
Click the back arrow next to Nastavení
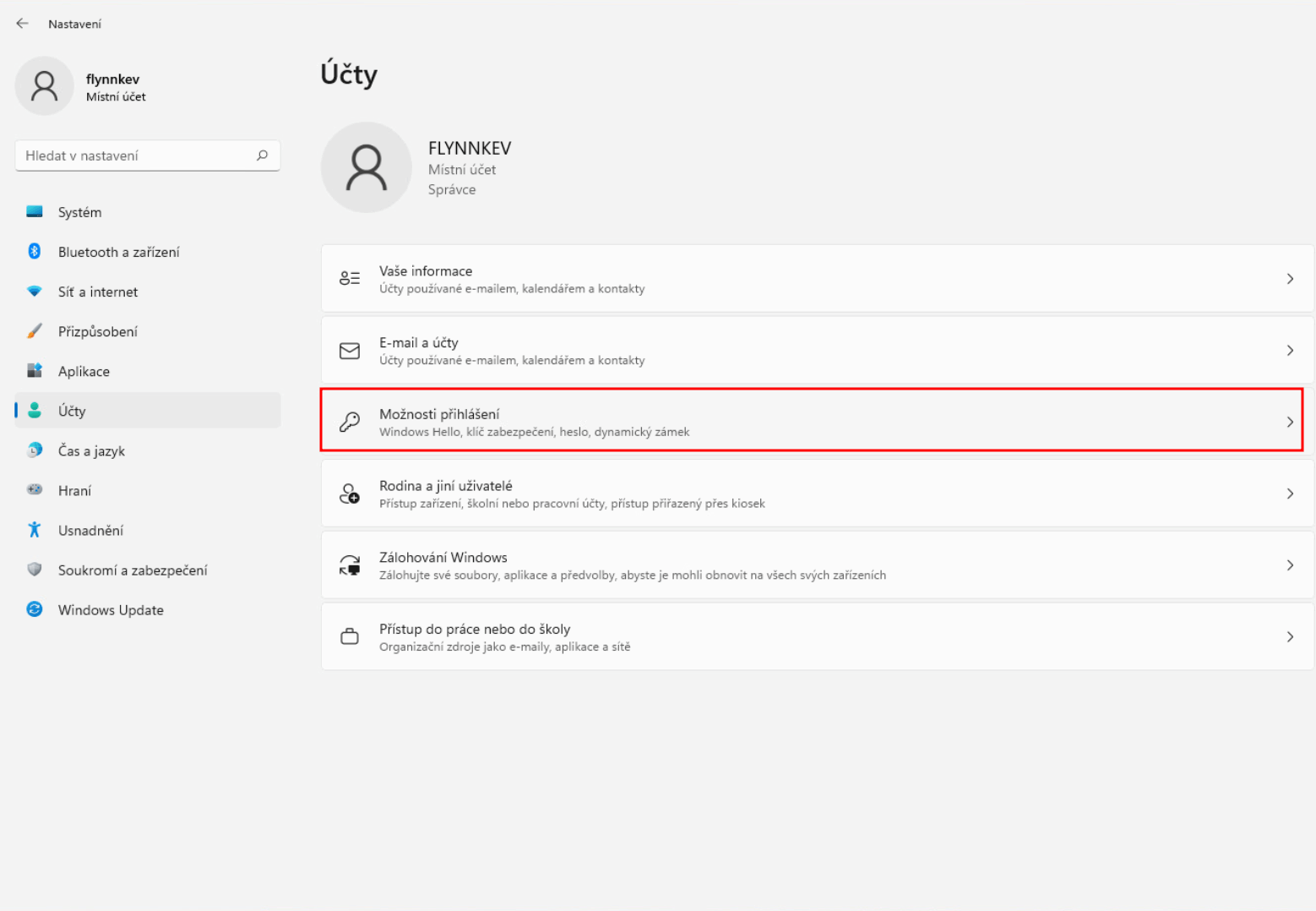(23, 24)
